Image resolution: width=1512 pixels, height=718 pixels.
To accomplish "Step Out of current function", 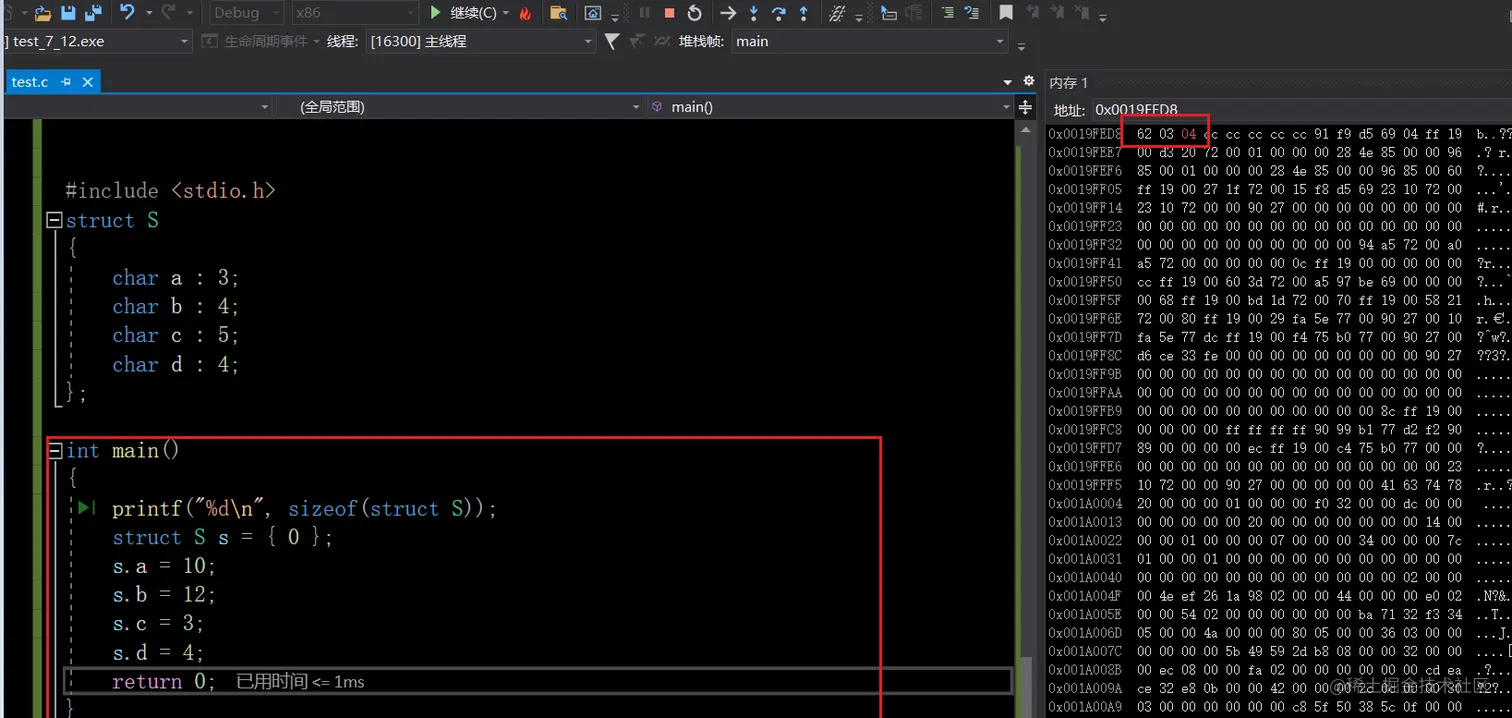I will [x=803, y=13].
